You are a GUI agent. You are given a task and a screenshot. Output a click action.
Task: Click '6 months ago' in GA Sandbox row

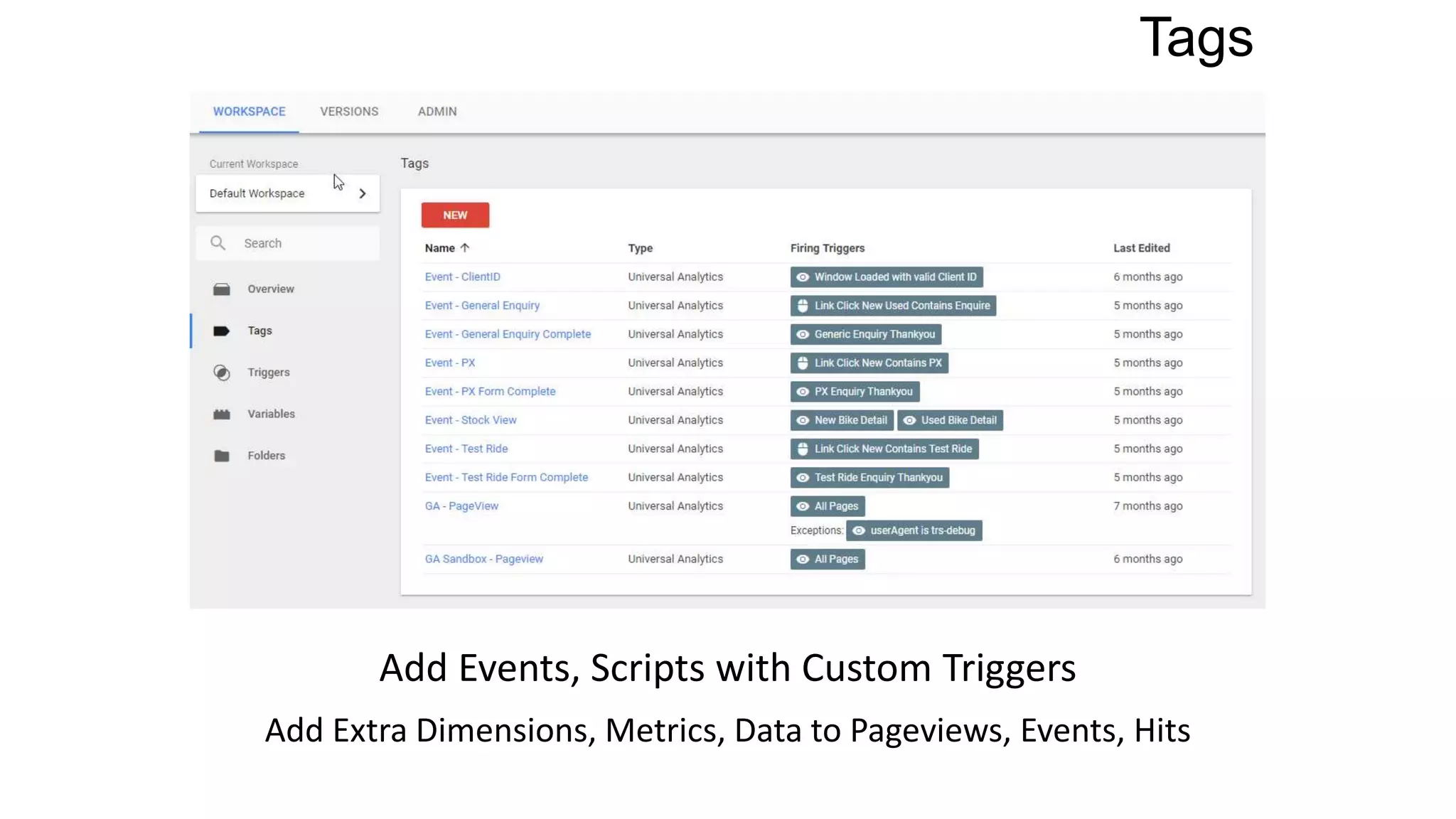[1148, 560]
